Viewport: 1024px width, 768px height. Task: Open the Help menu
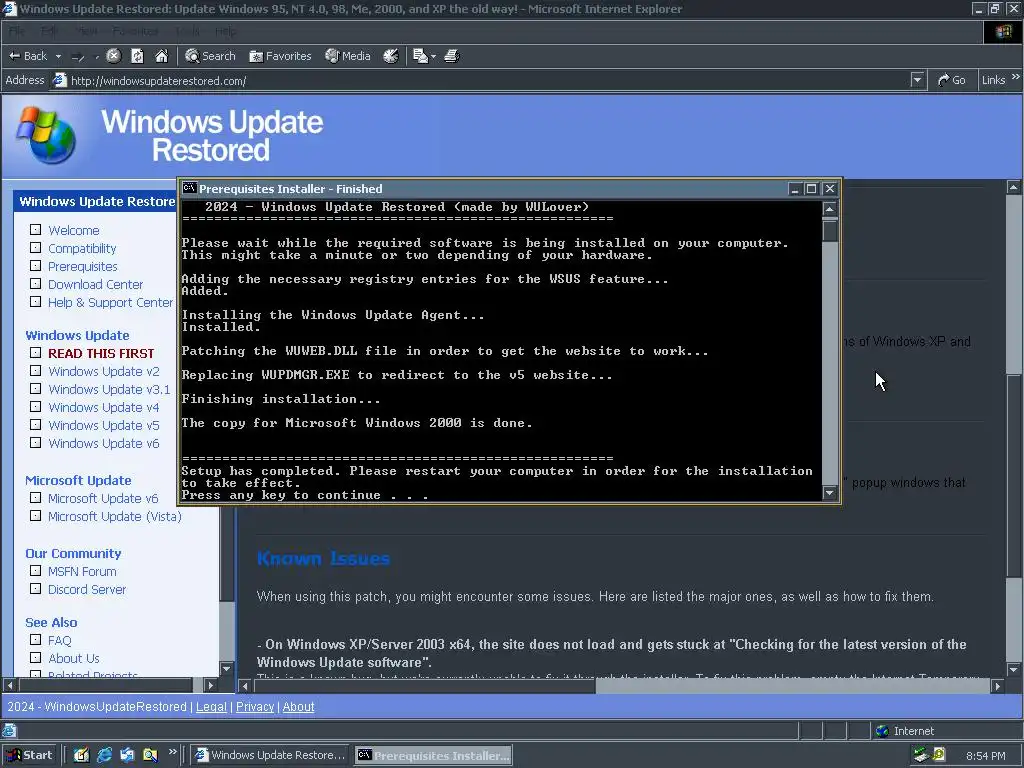click(226, 31)
